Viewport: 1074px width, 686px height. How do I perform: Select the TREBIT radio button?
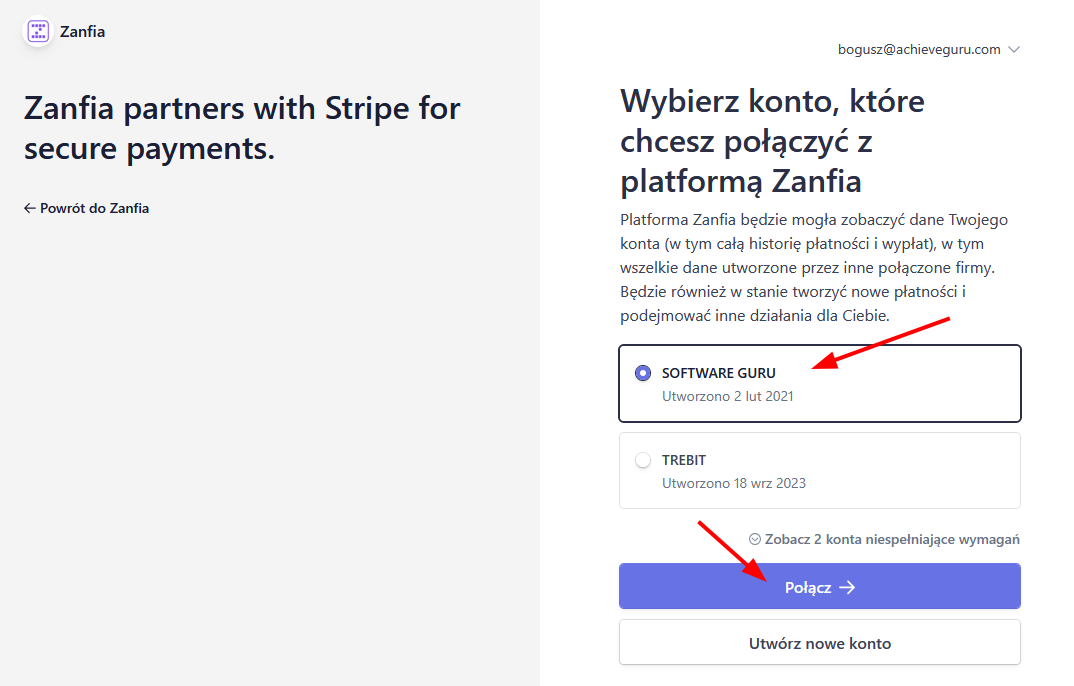[643, 460]
